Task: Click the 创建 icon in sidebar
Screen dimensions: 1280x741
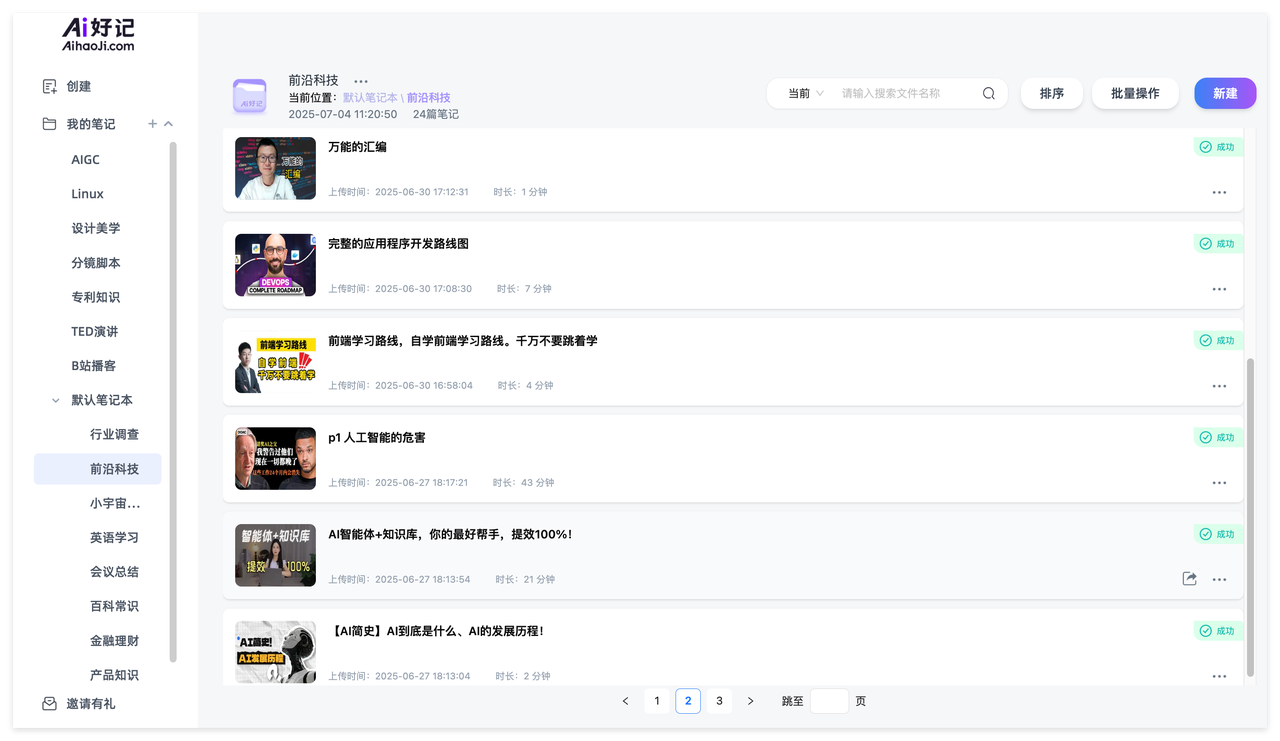Action: click(50, 87)
